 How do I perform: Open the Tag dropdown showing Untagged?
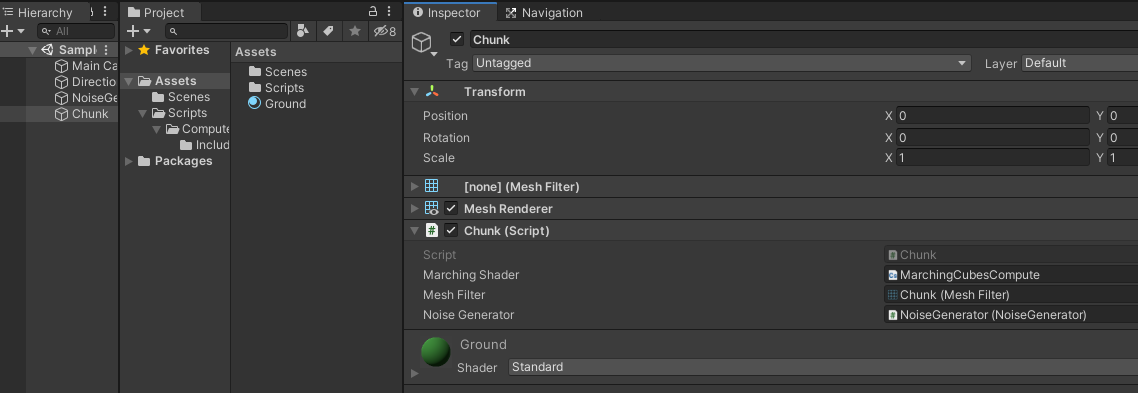tap(721, 63)
